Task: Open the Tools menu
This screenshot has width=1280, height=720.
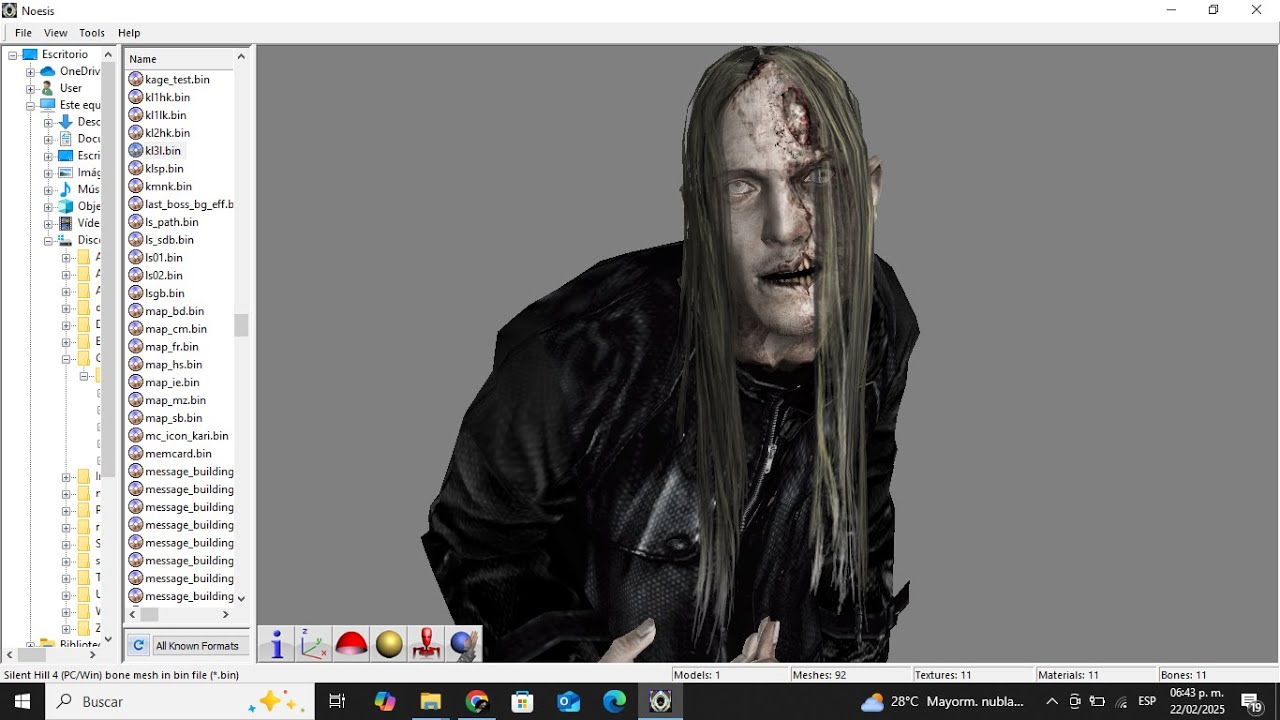Action: click(x=92, y=33)
